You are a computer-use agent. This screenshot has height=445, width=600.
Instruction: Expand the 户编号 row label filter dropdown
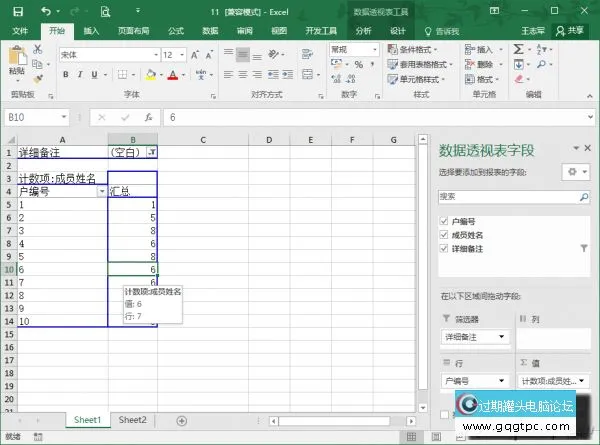[x=100, y=191]
